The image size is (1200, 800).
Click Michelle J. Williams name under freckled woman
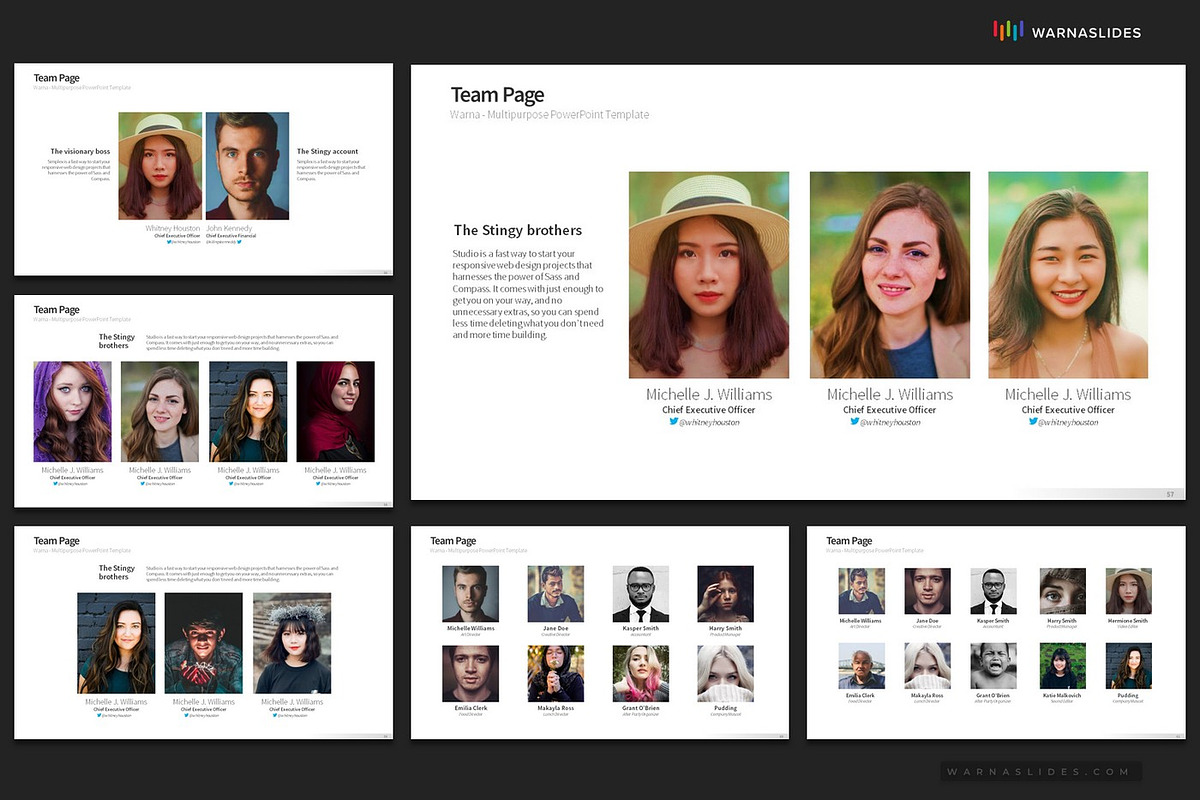click(890, 394)
